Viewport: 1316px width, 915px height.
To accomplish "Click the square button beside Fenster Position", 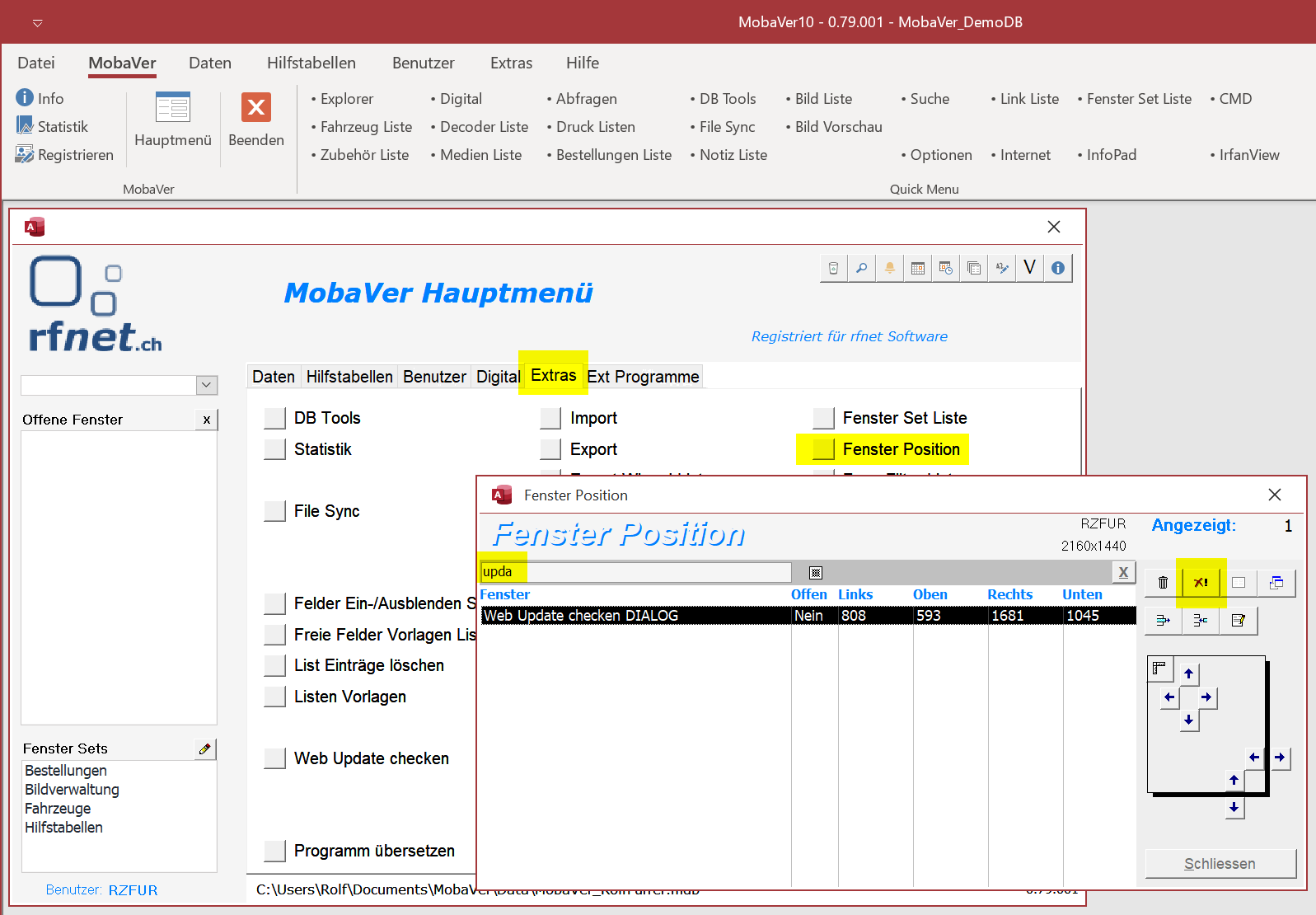I will (824, 449).
